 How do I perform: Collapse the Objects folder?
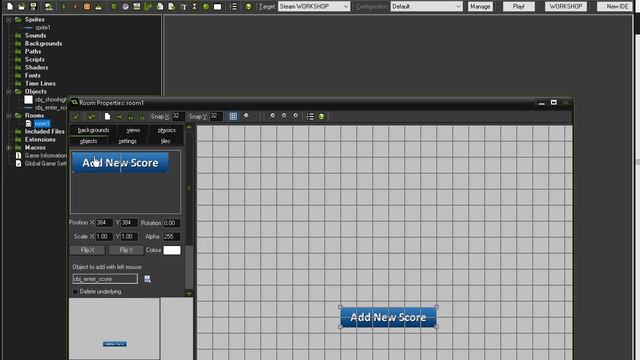click(x=9, y=92)
